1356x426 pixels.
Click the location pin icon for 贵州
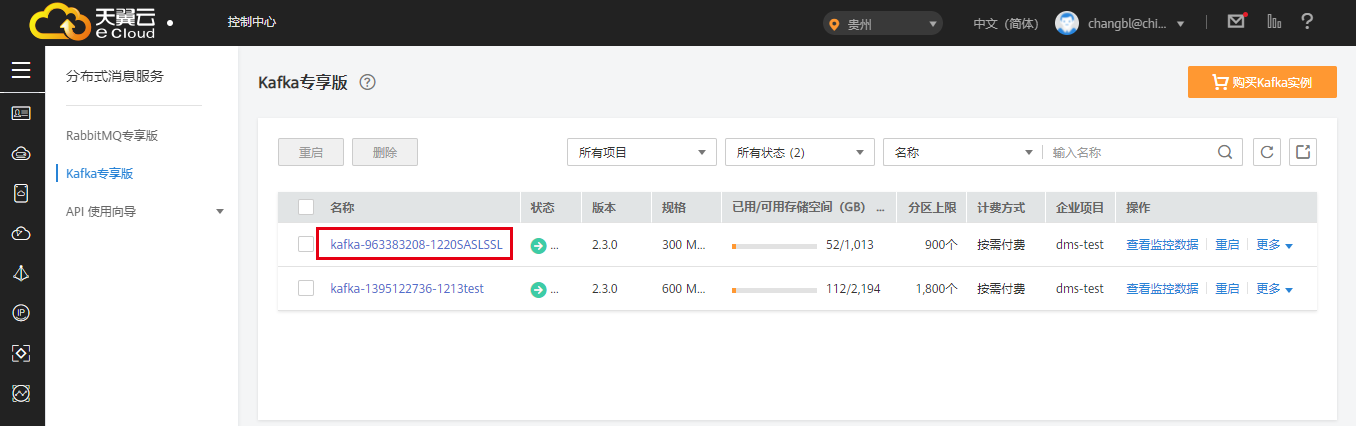tap(834, 24)
